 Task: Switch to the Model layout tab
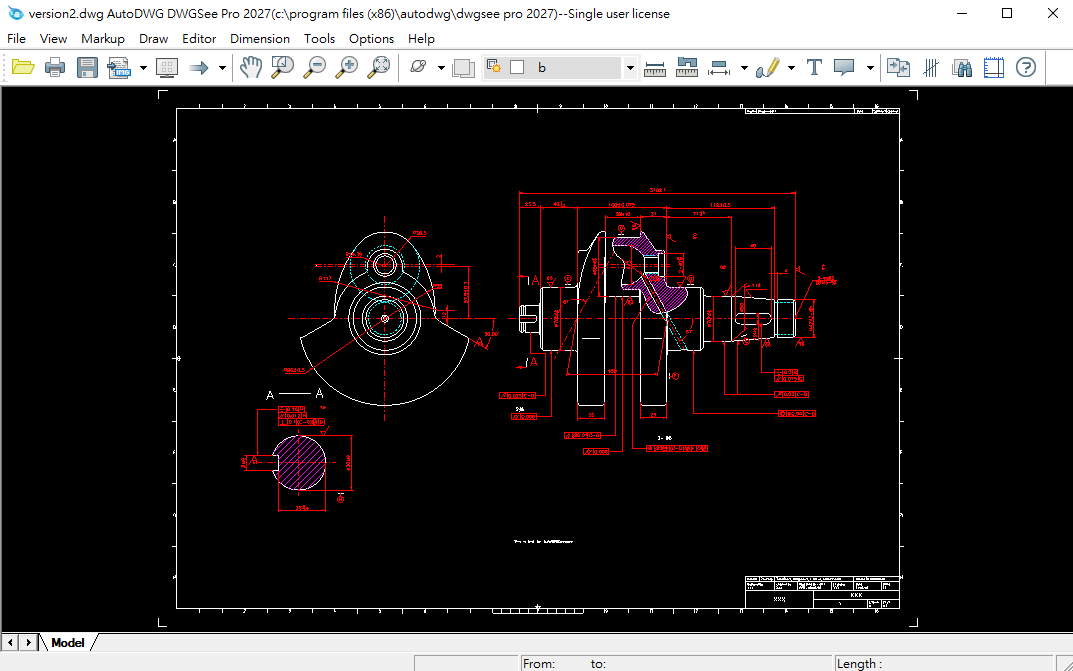click(x=68, y=642)
